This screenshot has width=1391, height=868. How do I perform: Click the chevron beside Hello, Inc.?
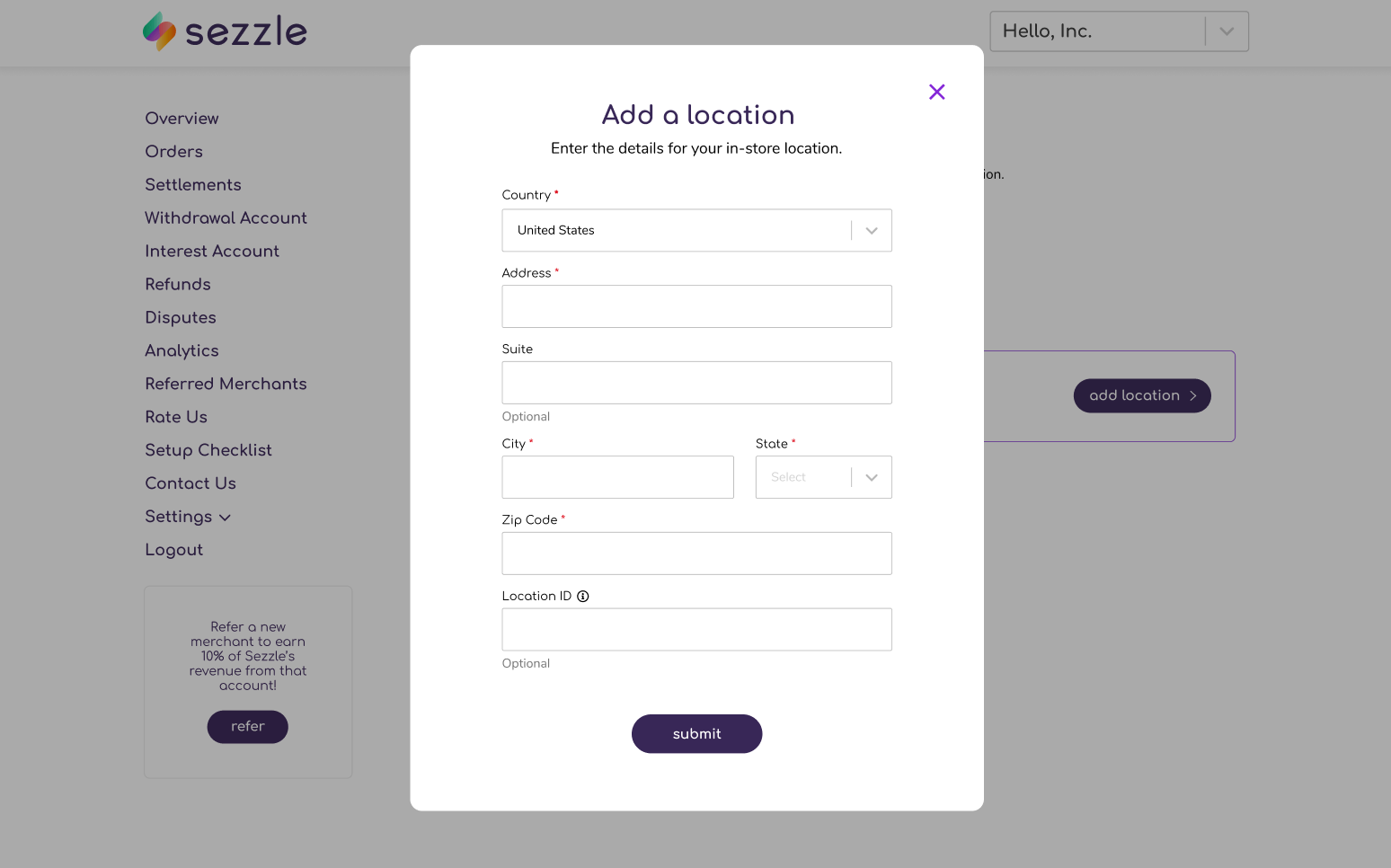1225,31
